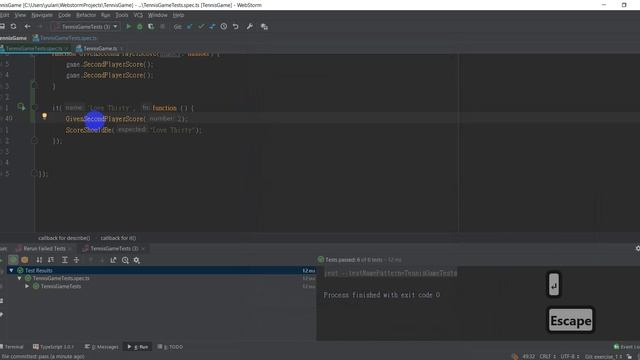This screenshot has width=640, height=360.
Task: Open settings via the wrench icon
Action: click(x=249, y=27)
